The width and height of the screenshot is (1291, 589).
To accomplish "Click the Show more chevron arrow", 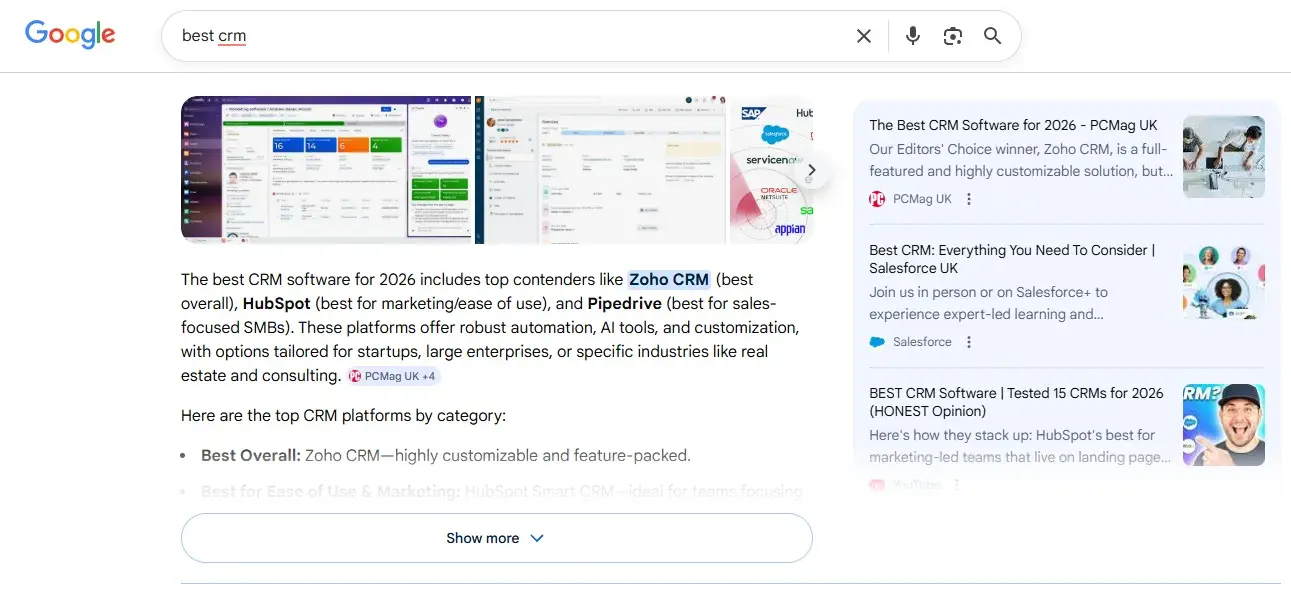I will (x=536, y=538).
